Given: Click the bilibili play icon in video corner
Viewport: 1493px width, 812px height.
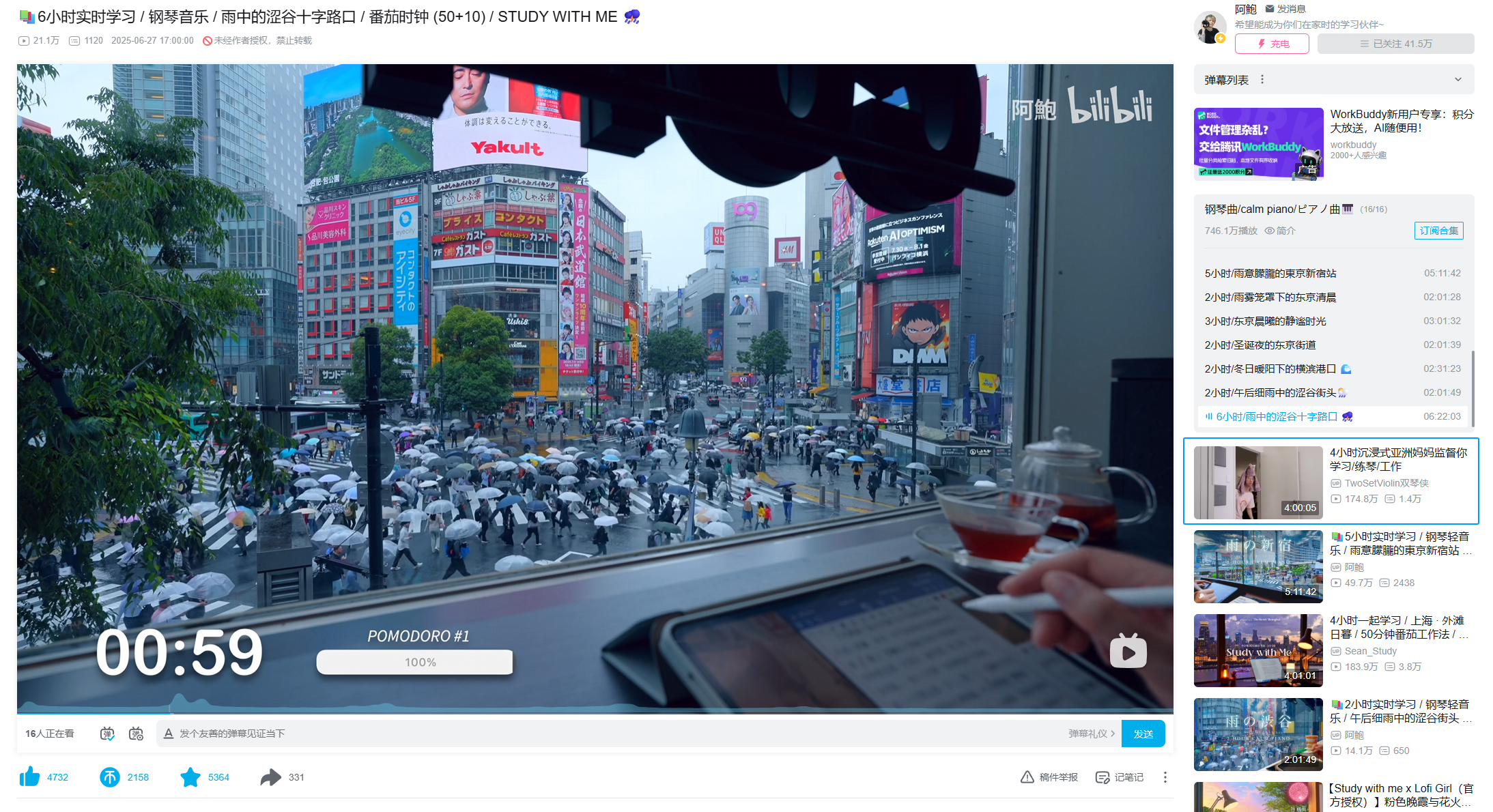Looking at the screenshot, I should point(1128,652).
